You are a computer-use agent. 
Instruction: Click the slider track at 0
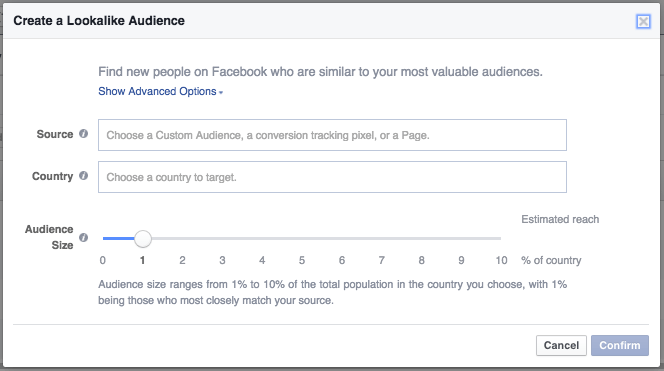[x=104, y=238]
